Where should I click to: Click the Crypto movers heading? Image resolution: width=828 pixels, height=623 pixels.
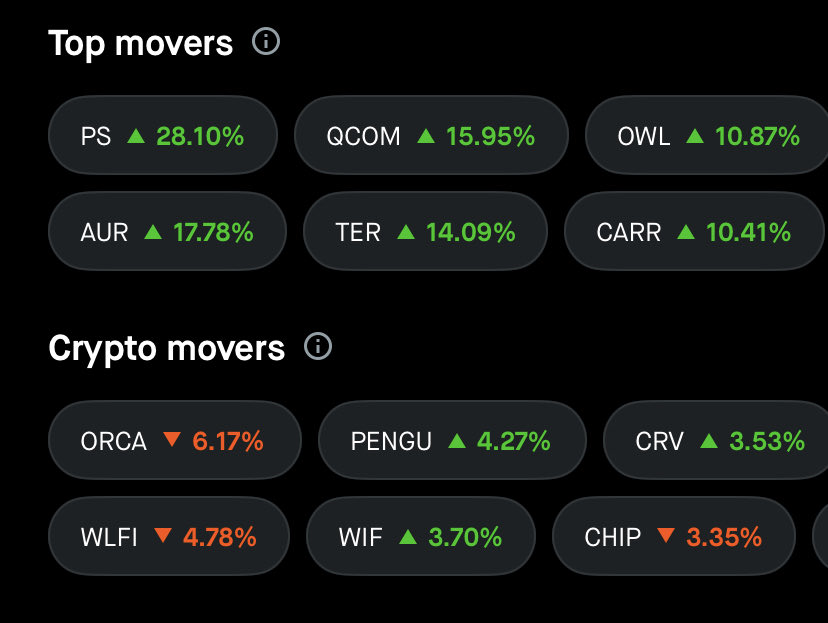(x=166, y=348)
